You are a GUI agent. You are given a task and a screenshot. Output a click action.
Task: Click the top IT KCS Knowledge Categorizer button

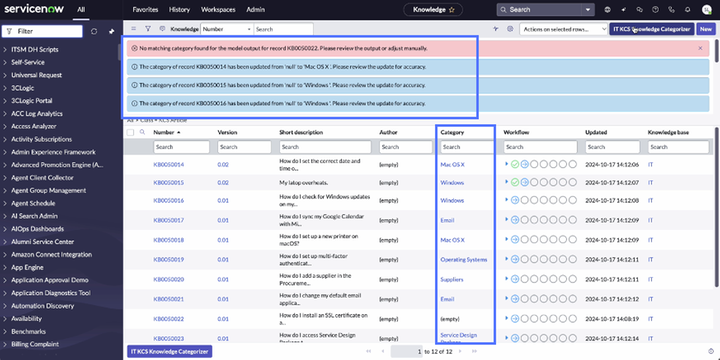(x=652, y=29)
